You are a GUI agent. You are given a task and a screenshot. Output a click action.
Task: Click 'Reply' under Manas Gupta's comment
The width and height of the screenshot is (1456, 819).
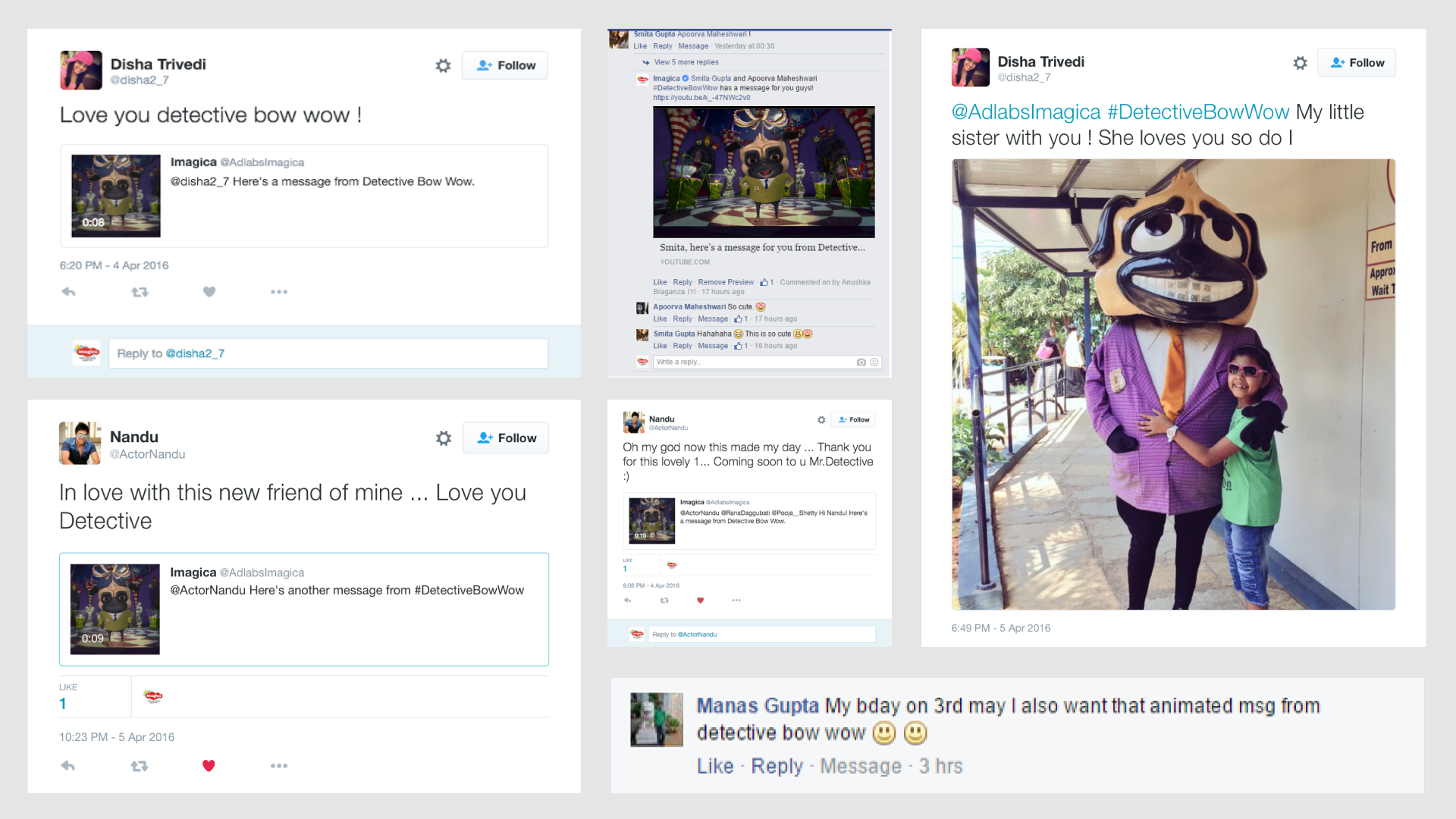point(777,767)
